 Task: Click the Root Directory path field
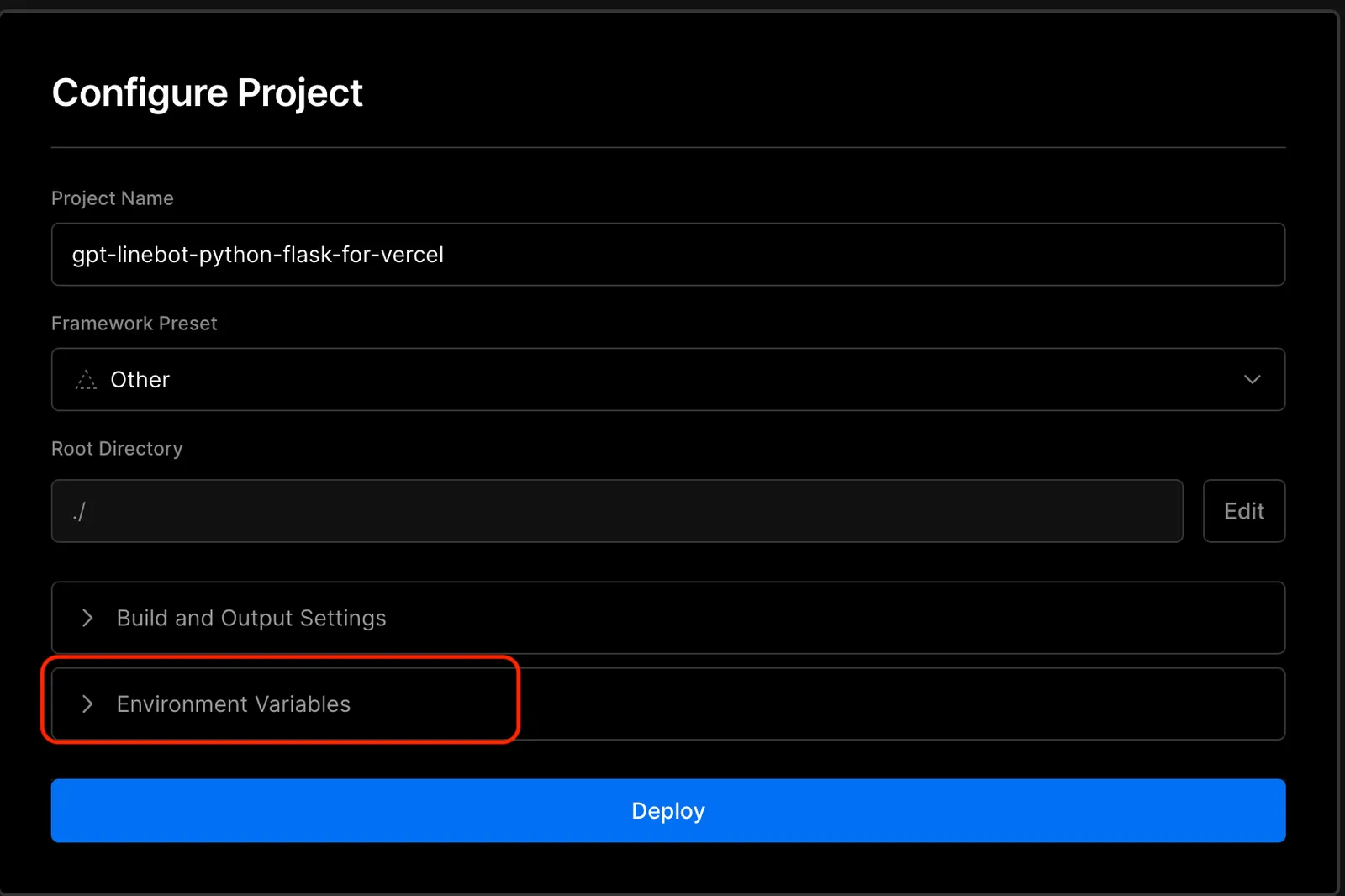pyautogui.click(x=616, y=511)
